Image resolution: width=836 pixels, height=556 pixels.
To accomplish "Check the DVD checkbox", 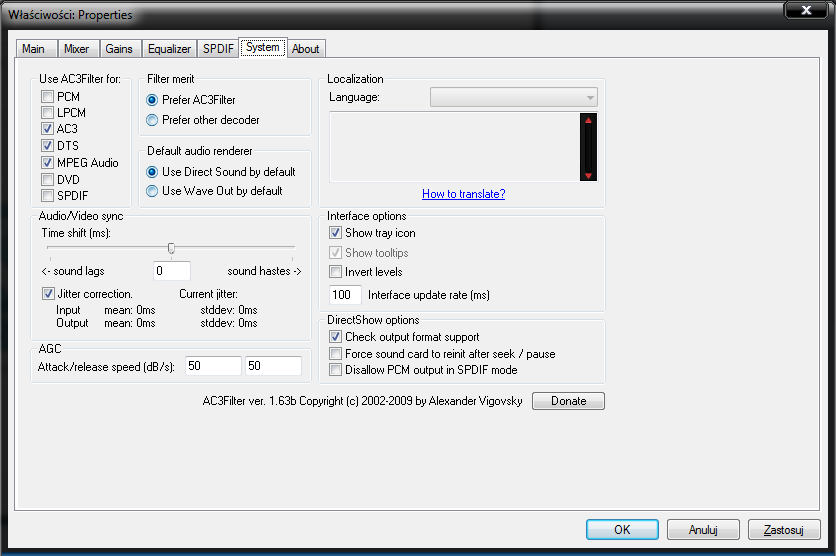I will [47, 180].
